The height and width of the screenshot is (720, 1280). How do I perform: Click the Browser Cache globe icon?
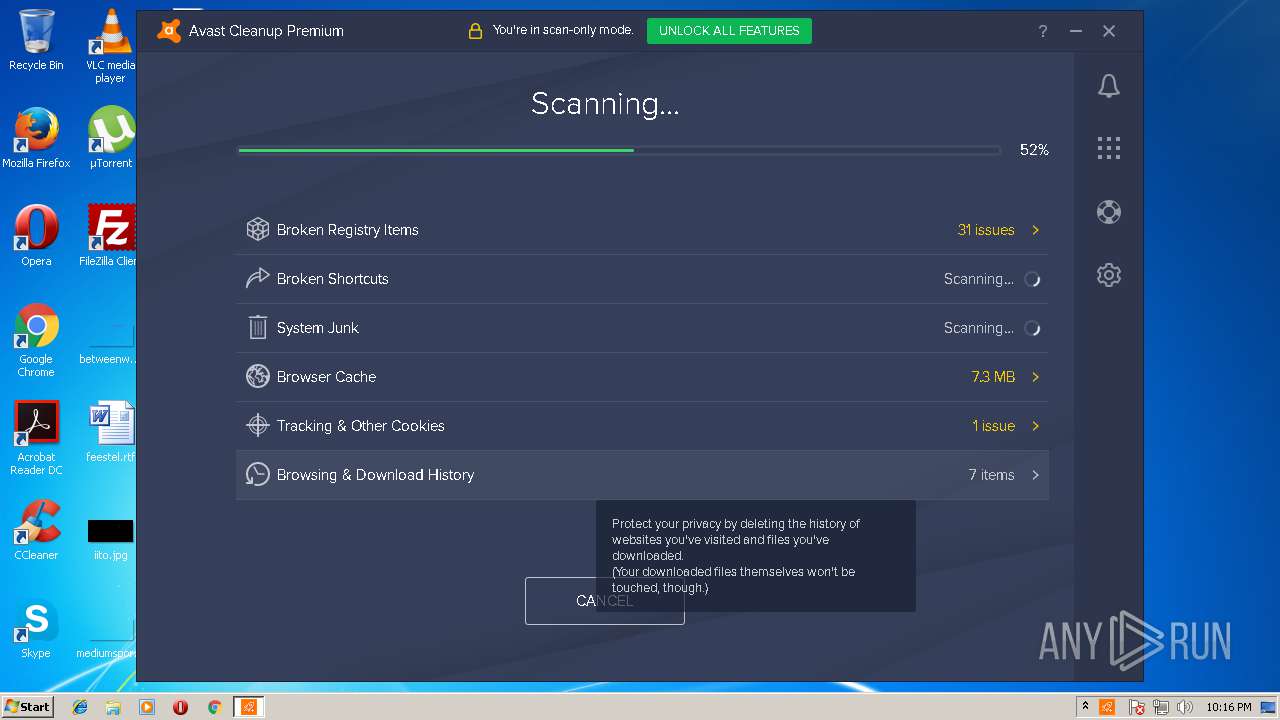pyautogui.click(x=258, y=376)
